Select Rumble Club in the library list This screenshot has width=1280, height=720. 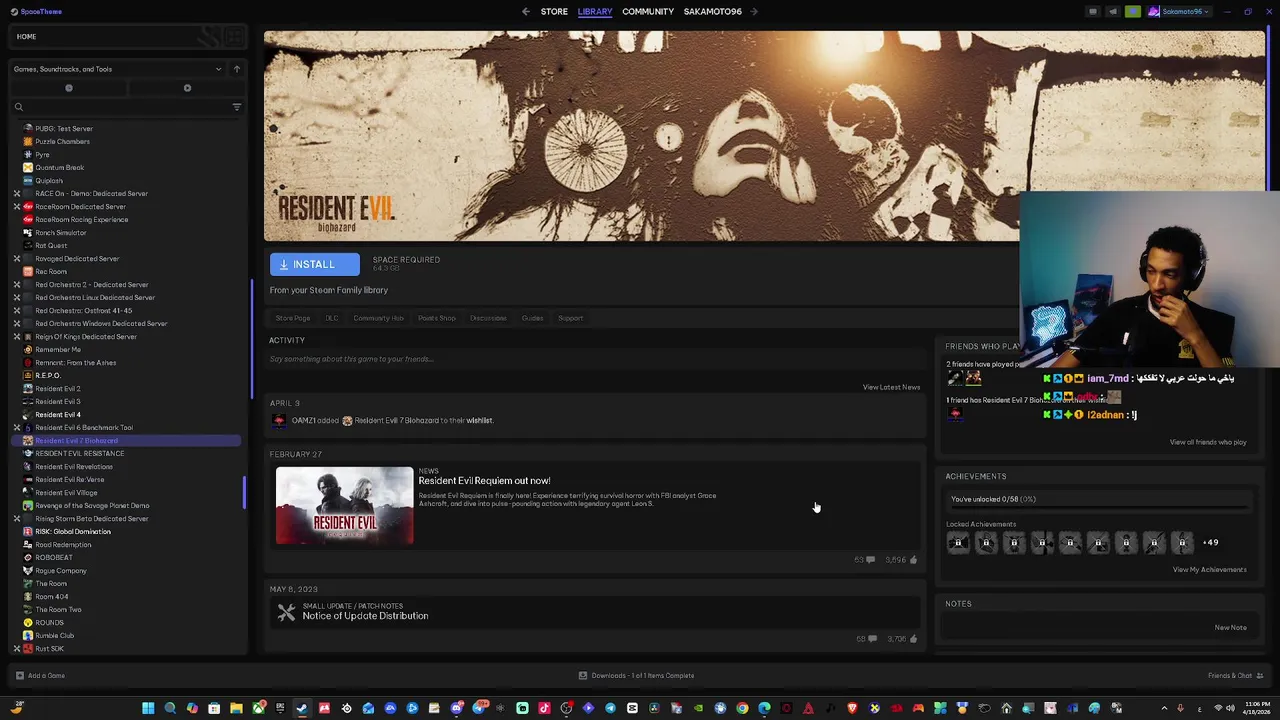click(55, 636)
